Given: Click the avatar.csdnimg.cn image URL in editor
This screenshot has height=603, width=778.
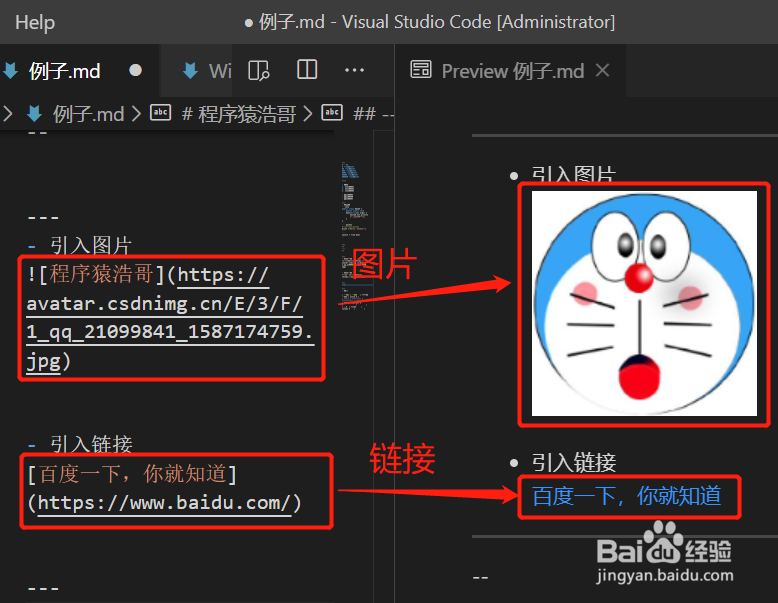Looking at the screenshot, I should click(170, 318).
